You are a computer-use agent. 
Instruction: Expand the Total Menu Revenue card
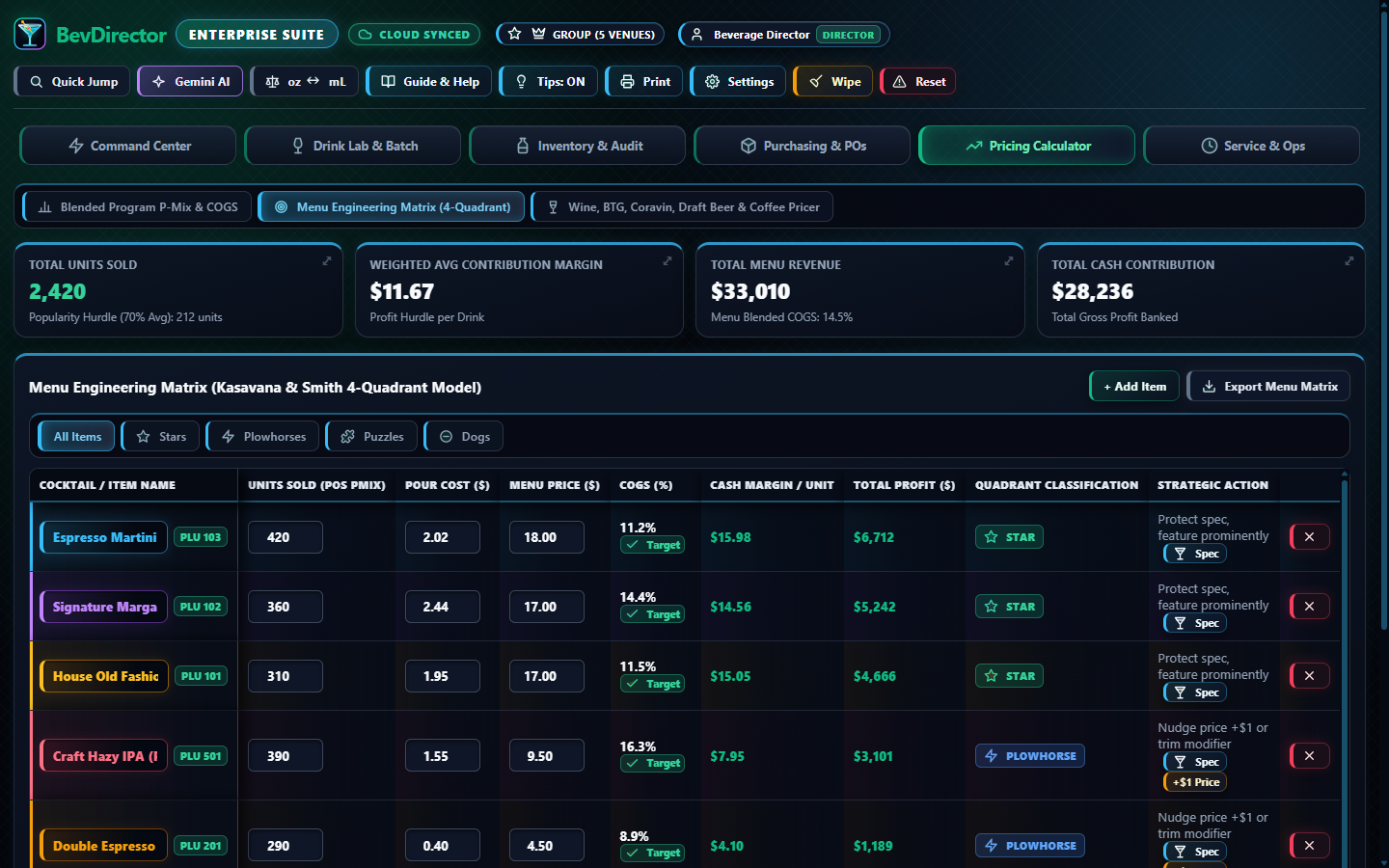(x=1009, y=261)
